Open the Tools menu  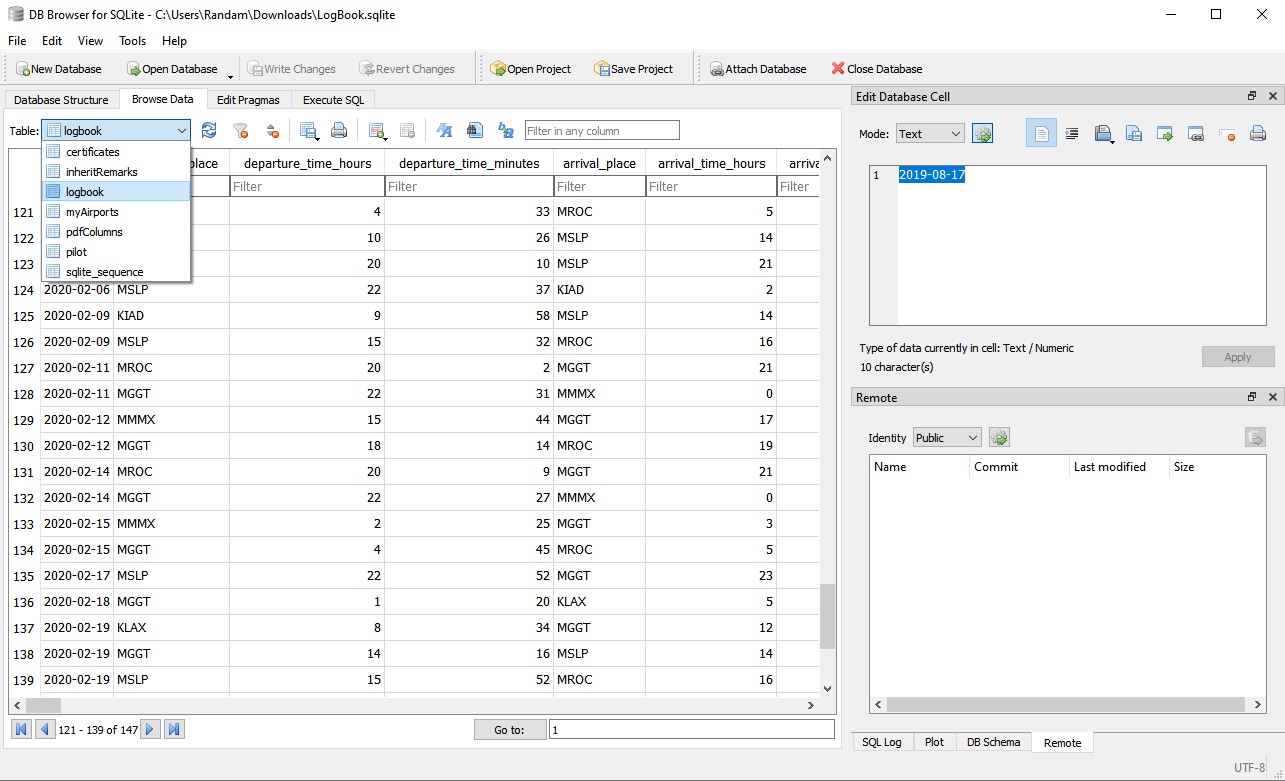(x=132, y=41)
